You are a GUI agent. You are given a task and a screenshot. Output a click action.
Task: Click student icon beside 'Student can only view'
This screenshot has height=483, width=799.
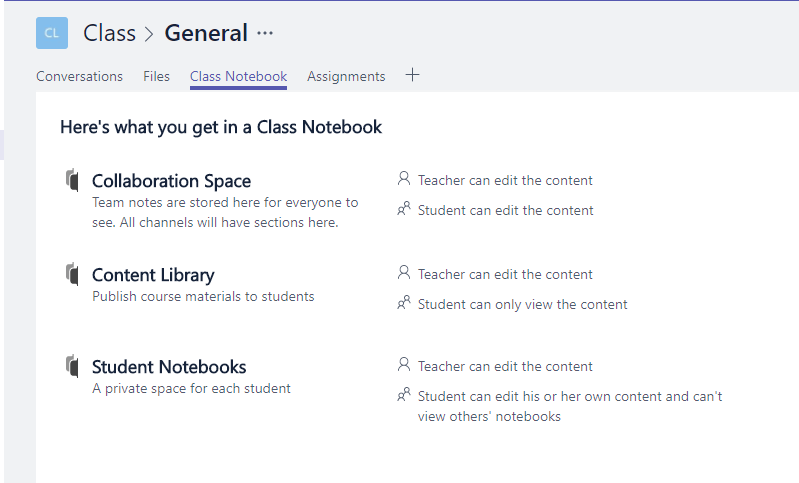point(404,303)
